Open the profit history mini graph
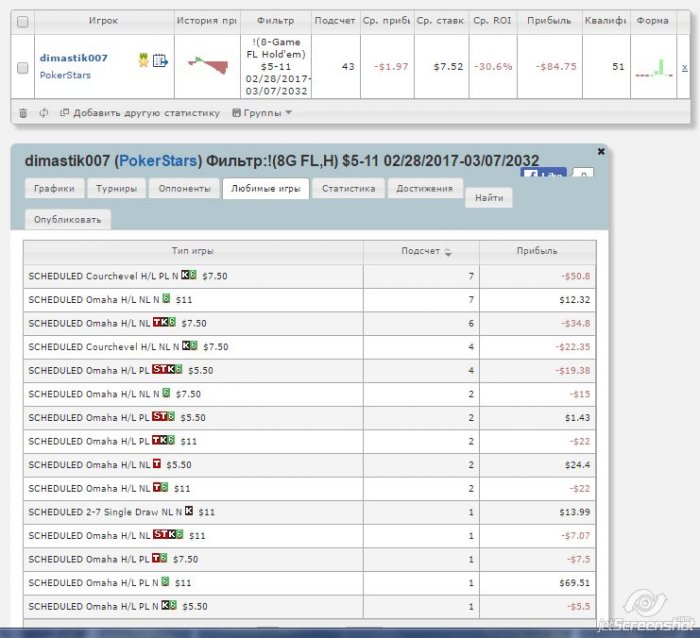The width and height of the screenshot is (700, 638). click(x=208, y=65)
